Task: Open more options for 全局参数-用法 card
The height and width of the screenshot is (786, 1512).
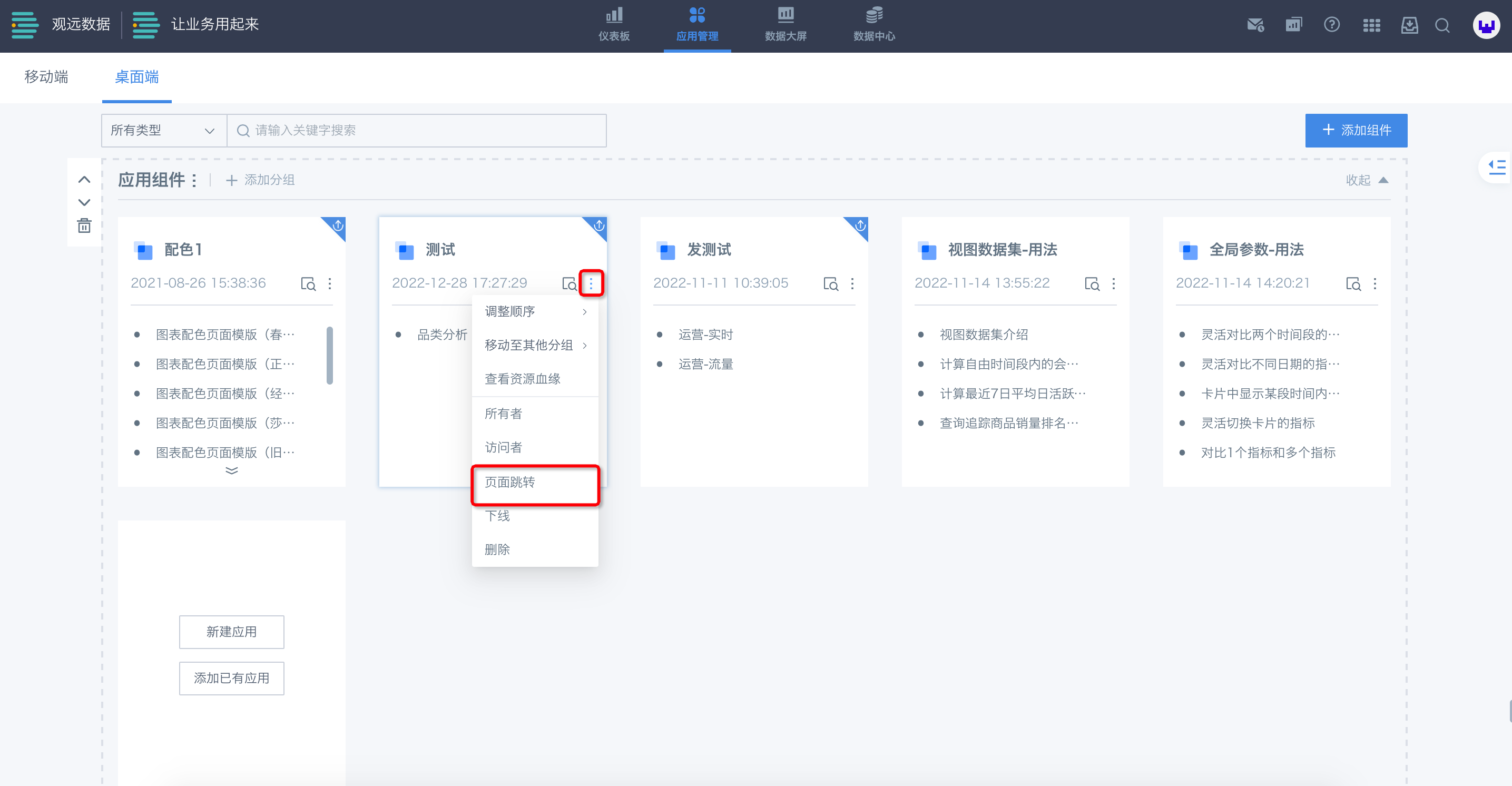Action: click(x=1374, y=284)
